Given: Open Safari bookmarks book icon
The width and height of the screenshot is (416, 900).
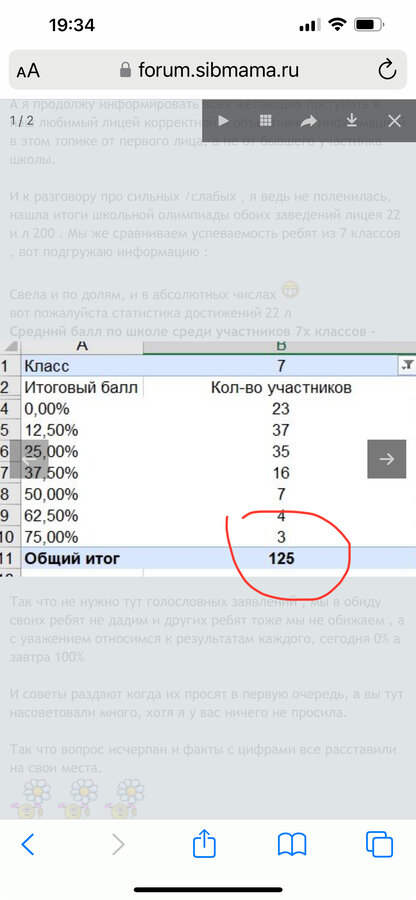Looking at the screenshot, I should coord(292,844).
